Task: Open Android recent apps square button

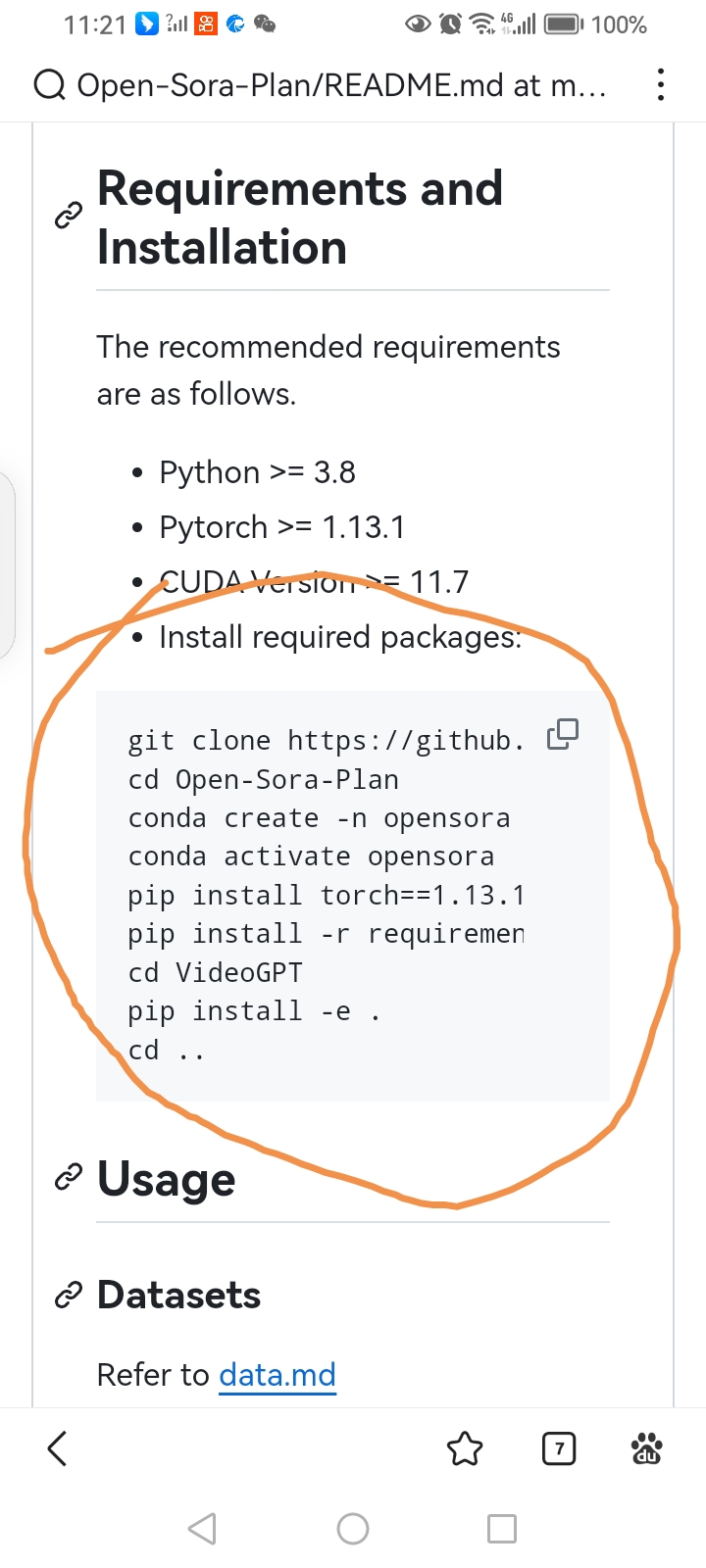Action: [502, 1529]
